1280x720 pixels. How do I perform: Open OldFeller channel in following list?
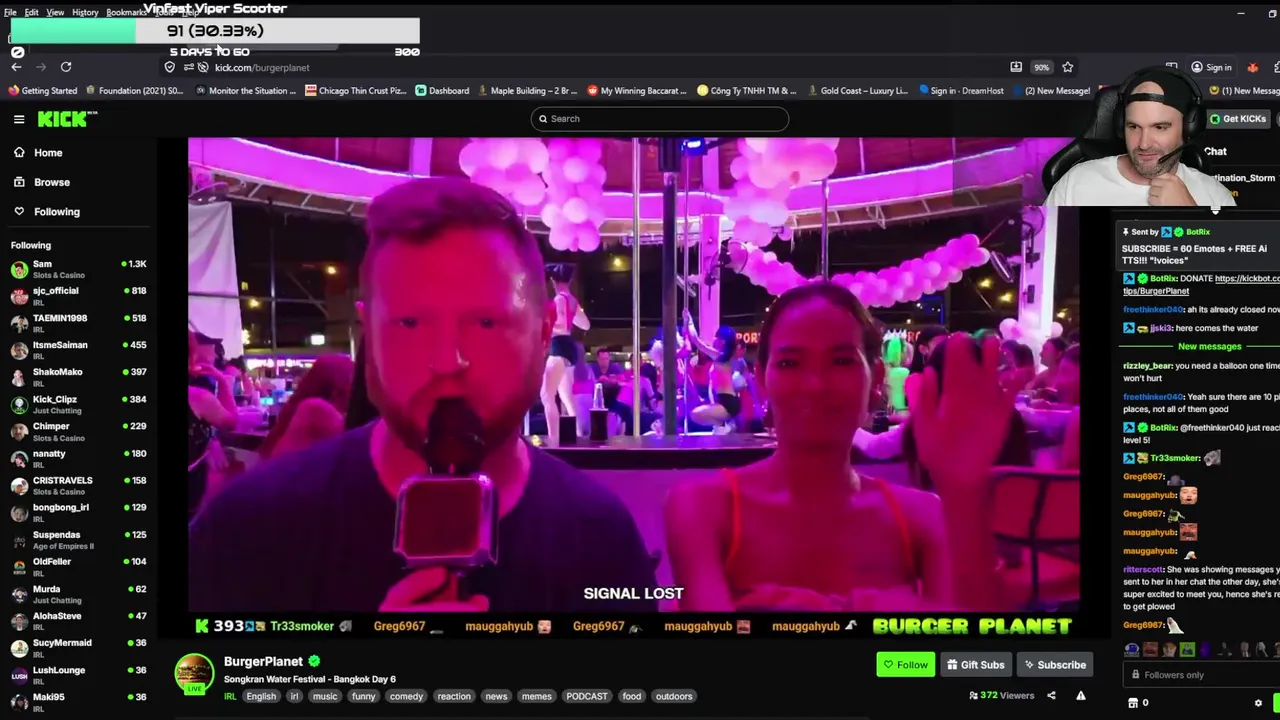click(x=78, y=567)
